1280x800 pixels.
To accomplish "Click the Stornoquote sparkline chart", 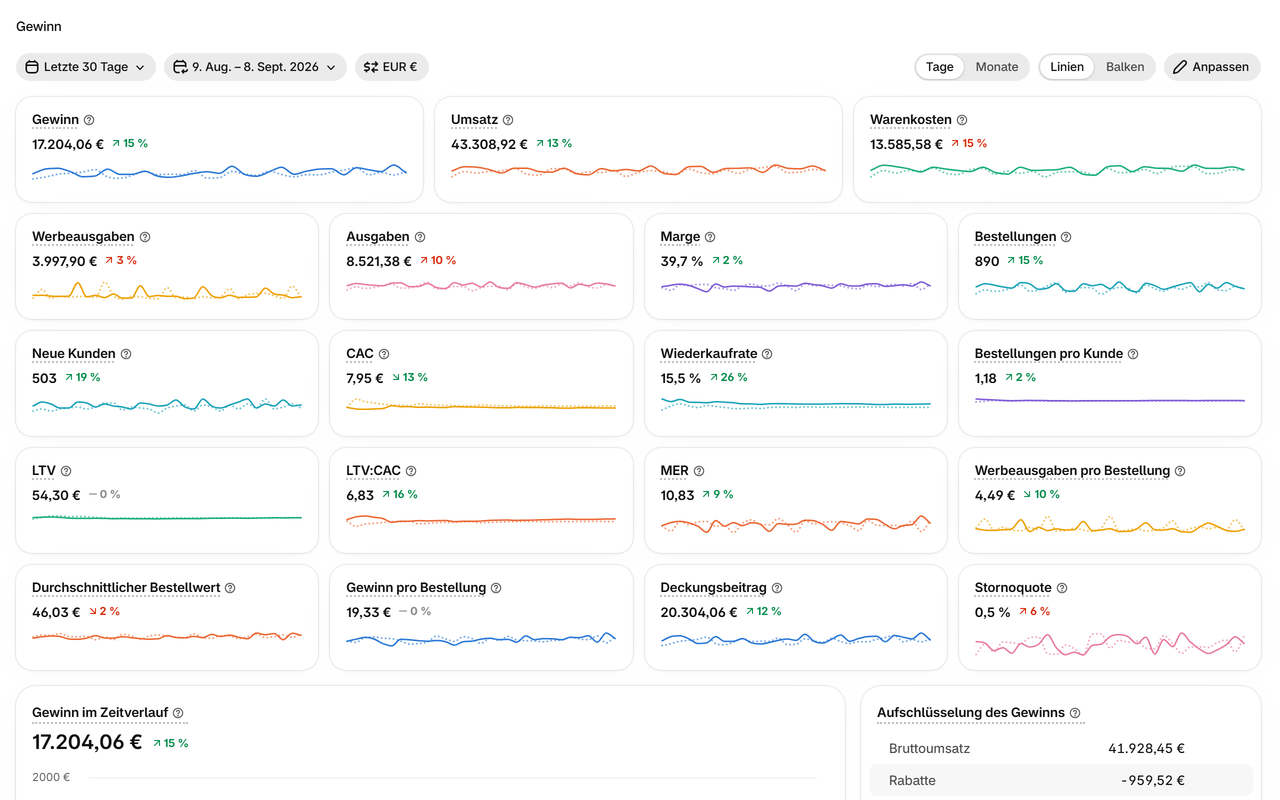I will (1110, 643).
